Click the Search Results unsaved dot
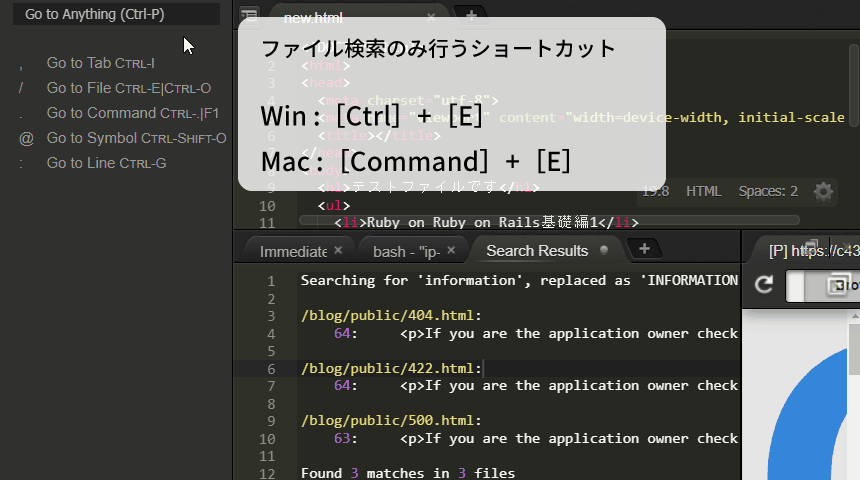860x480 pixels. pos(604,250)
